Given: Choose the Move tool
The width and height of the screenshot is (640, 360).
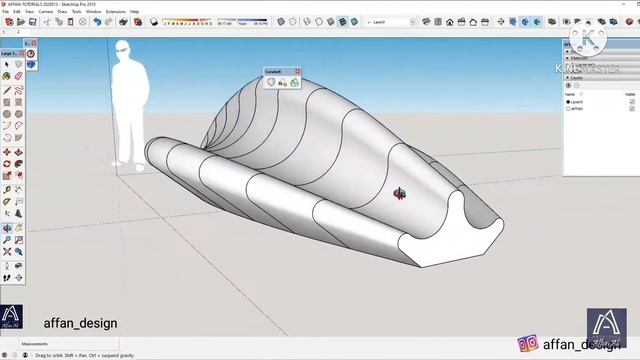Looking at the screenshot, I should coord(7,152).
